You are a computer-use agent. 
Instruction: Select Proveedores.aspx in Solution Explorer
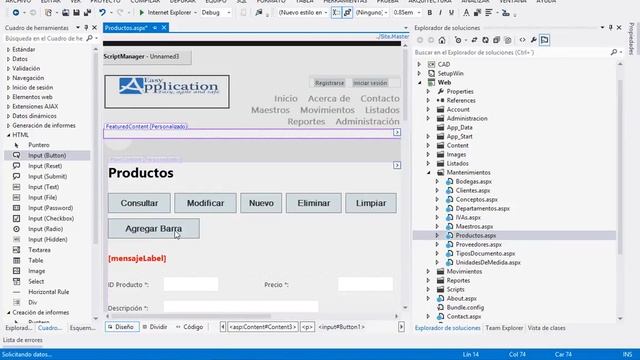(x=478, y=244)
